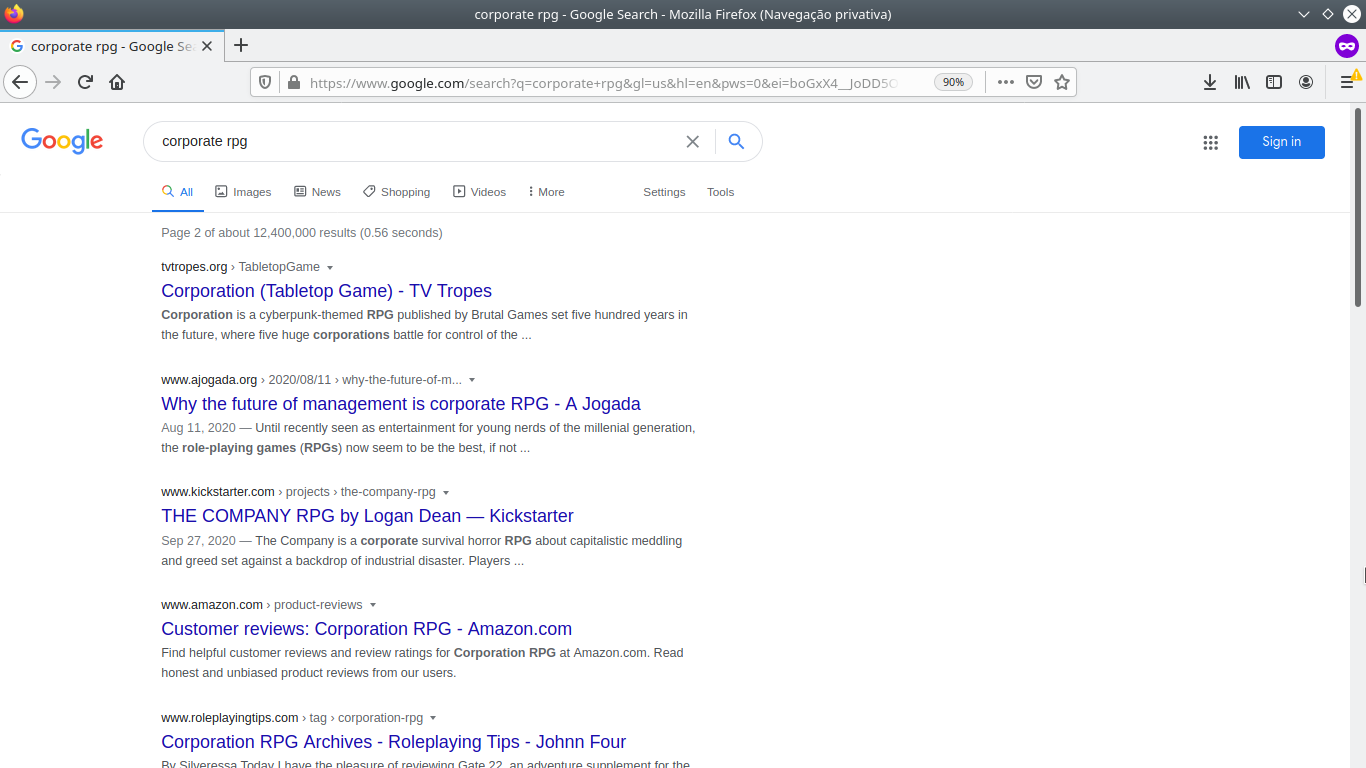Expand the roleplayingtips.com result options arrow
Image resolution: width=1366 pixels, height=768 pixels.
[x=433, y=718]
